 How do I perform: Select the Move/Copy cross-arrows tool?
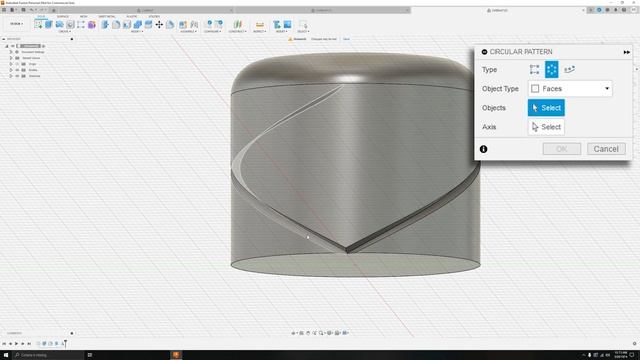click(159, 24)
